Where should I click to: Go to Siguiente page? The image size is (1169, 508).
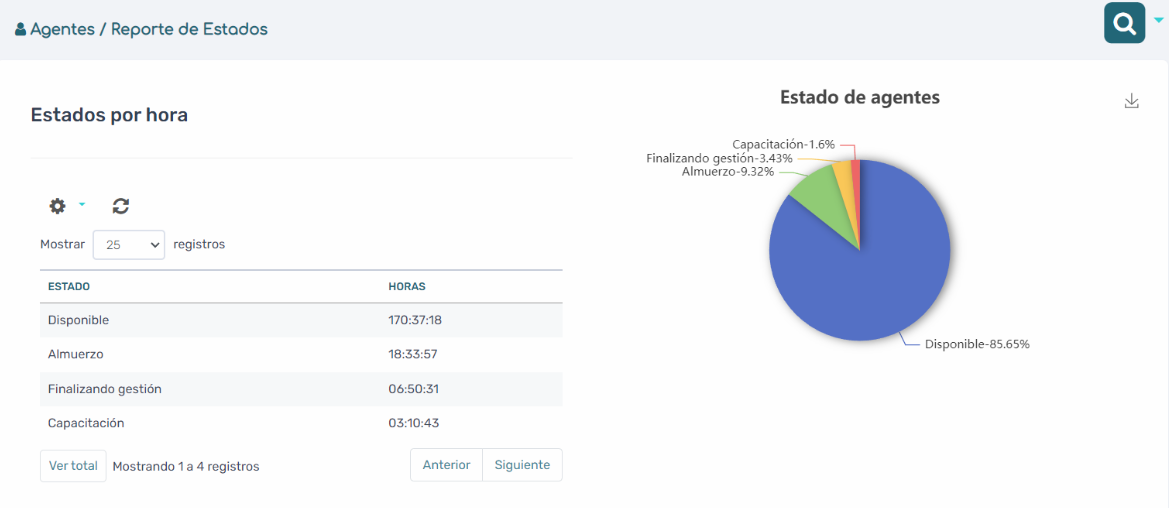click(x=523, y=465)
